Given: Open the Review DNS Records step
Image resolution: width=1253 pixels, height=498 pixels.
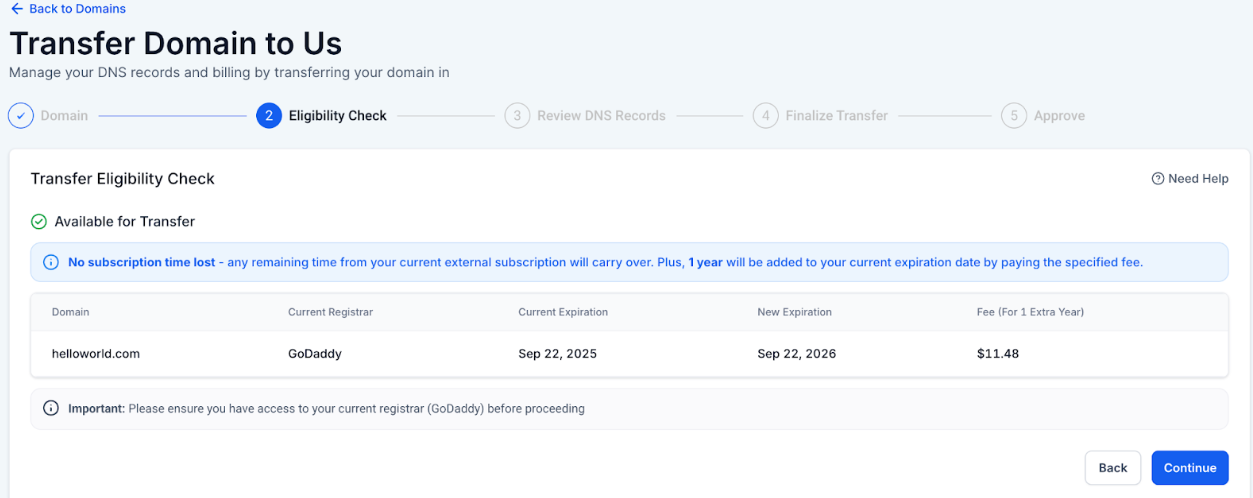Looking at the screenshot, I should coord(601,116).
